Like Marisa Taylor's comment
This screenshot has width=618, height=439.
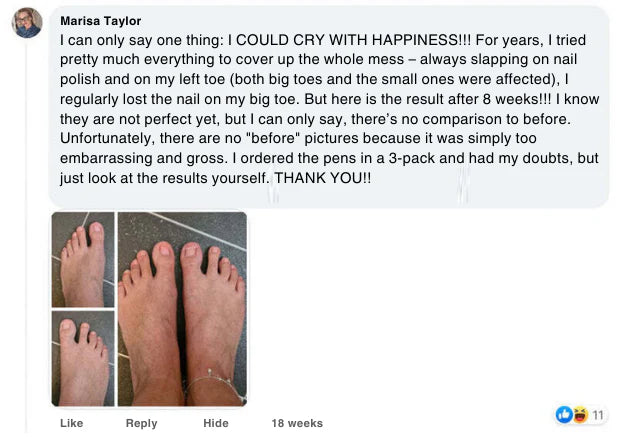click(71, 423)
